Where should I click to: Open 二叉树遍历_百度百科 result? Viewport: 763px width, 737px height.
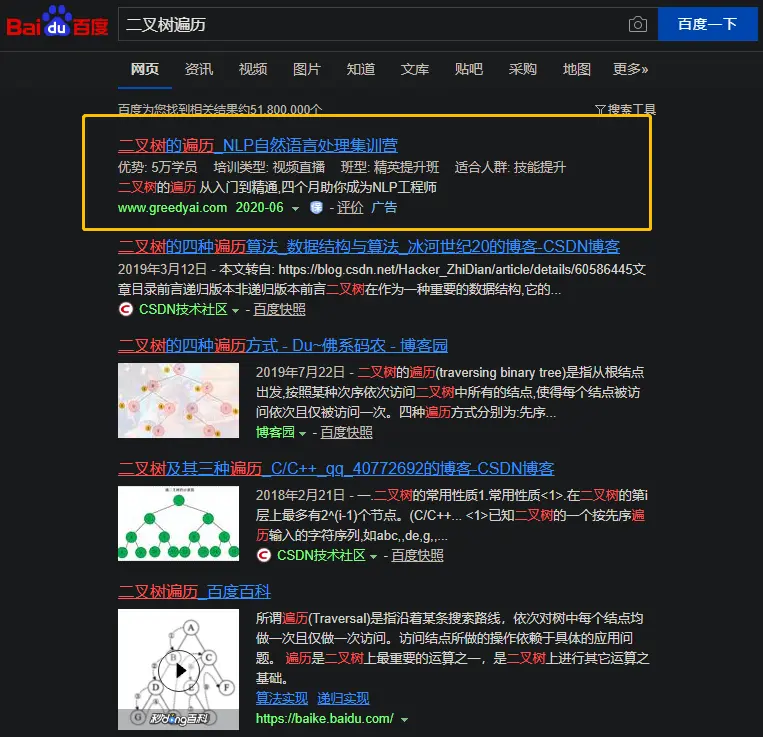(194, 592)
